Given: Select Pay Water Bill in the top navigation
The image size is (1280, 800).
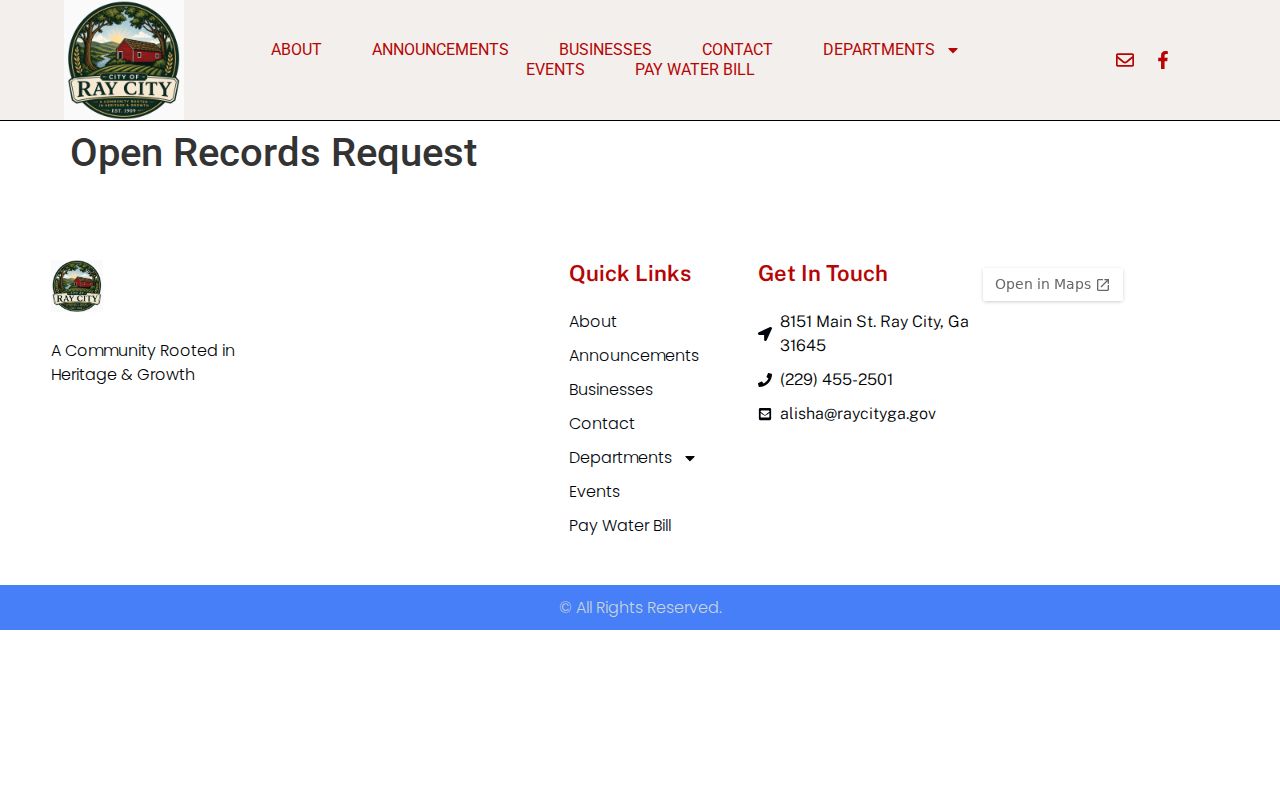Looking at the screenshot, I should [695, 70].
